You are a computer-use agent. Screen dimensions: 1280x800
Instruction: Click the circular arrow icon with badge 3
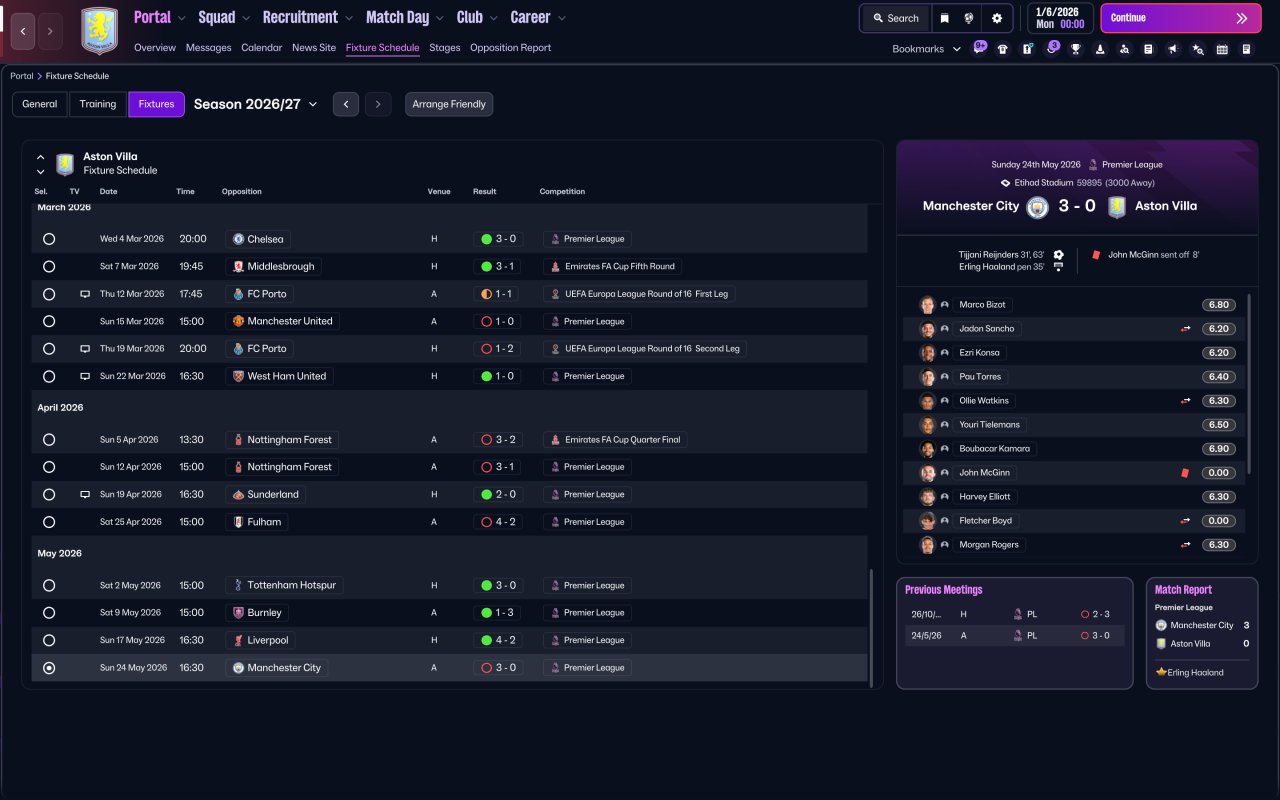tap(1051, 48)
